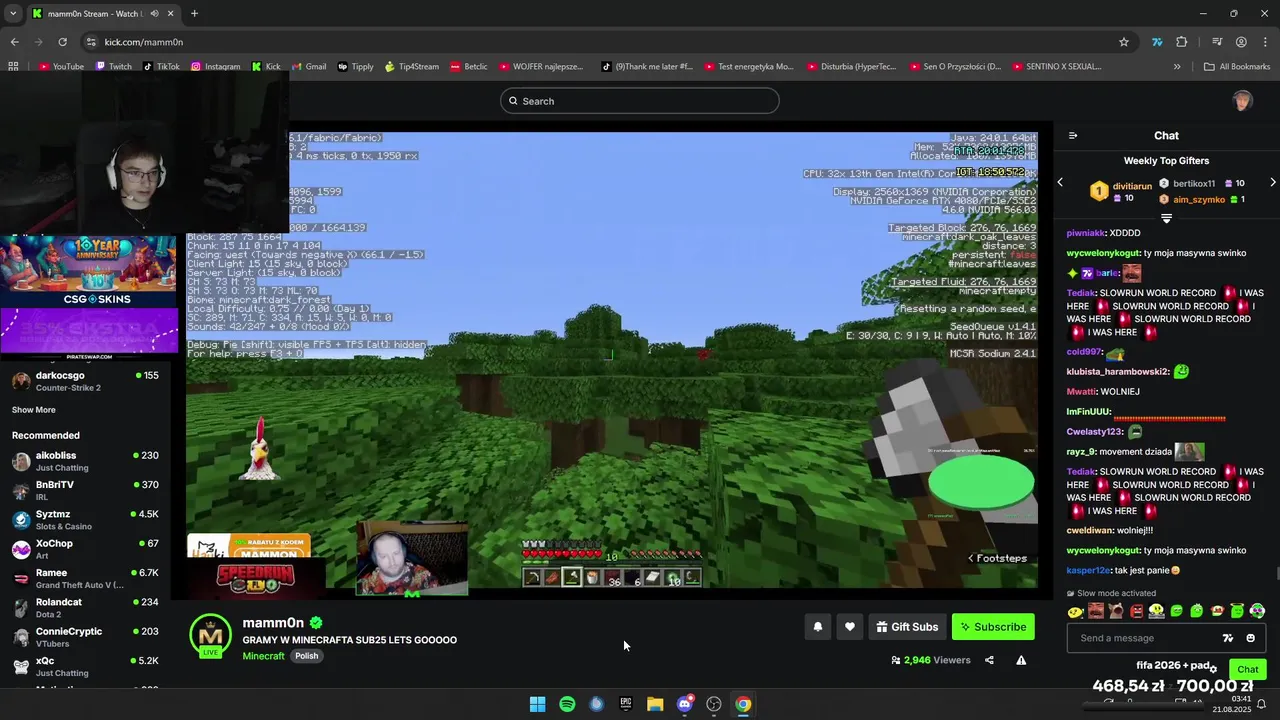Open Betclic bookmark
The height and width of the screenshot is (720, 1280).
pos(469,66)
